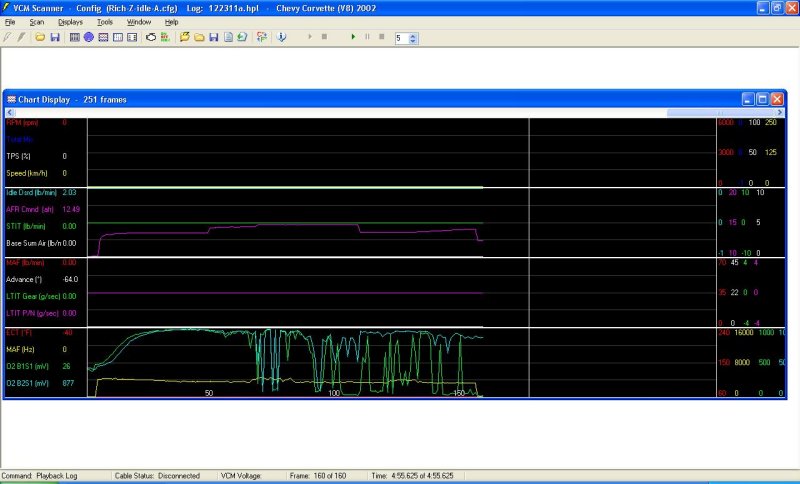Click the chart scrollbar left arrow
The image size is (800, 484).
tap(10, 113)
